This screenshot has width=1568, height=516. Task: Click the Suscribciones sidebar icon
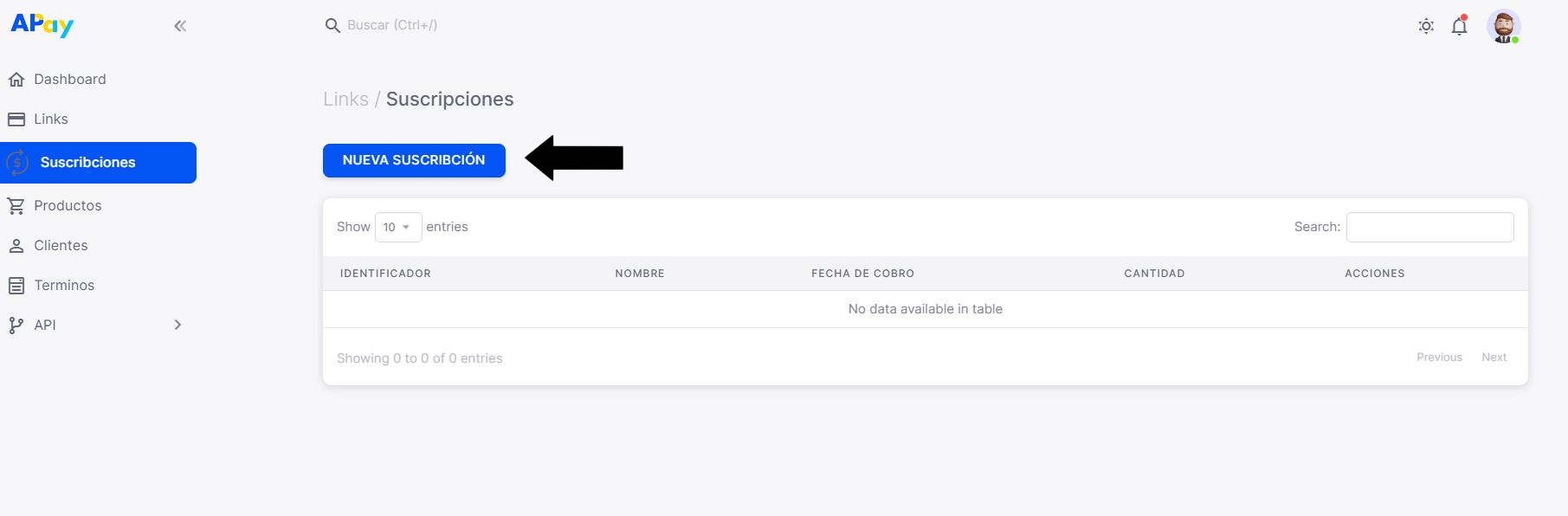click(x=18, y=162)
